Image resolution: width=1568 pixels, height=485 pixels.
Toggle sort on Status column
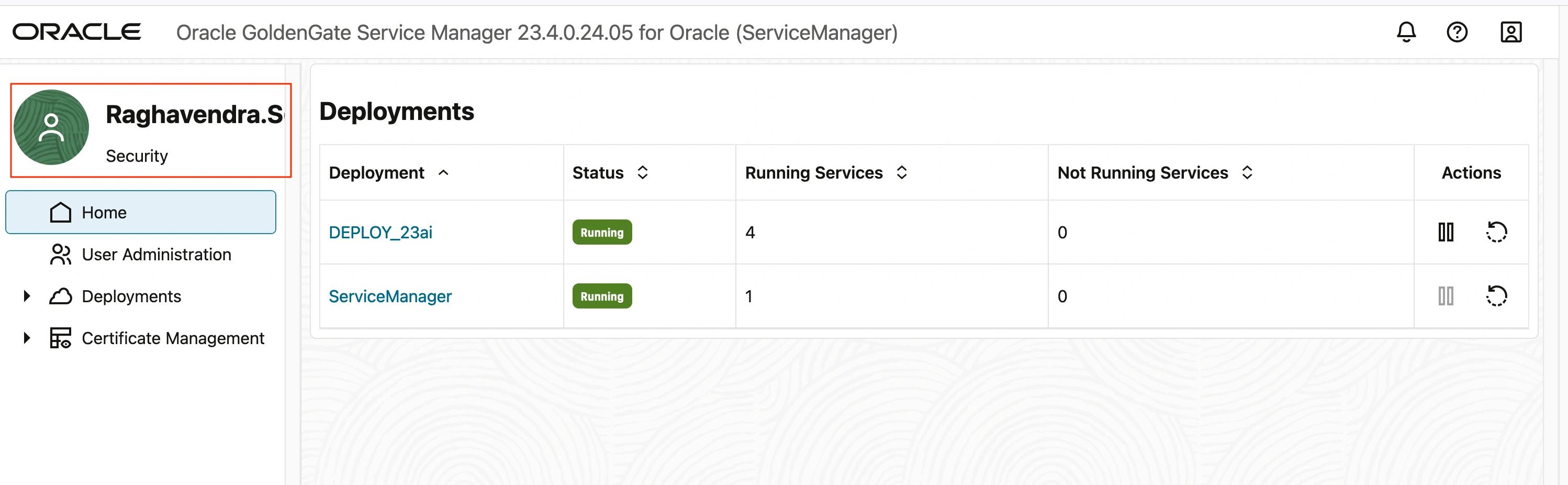click(642, 173)
